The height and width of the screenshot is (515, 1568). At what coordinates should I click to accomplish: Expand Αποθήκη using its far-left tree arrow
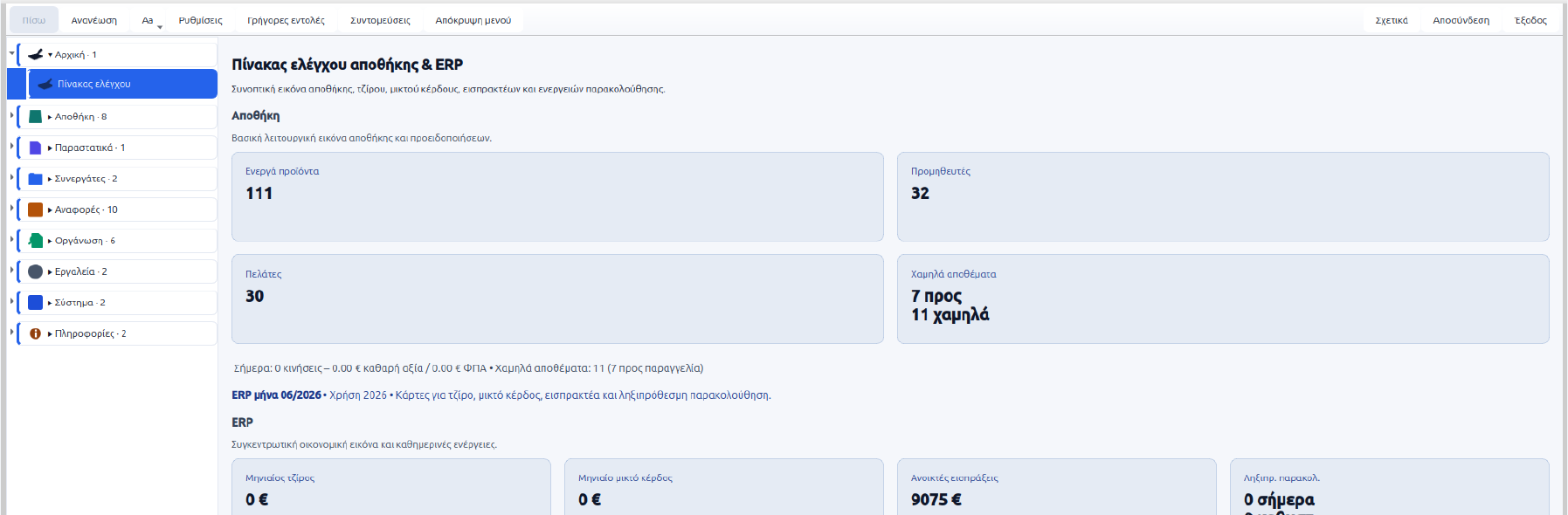pos(11,115)
